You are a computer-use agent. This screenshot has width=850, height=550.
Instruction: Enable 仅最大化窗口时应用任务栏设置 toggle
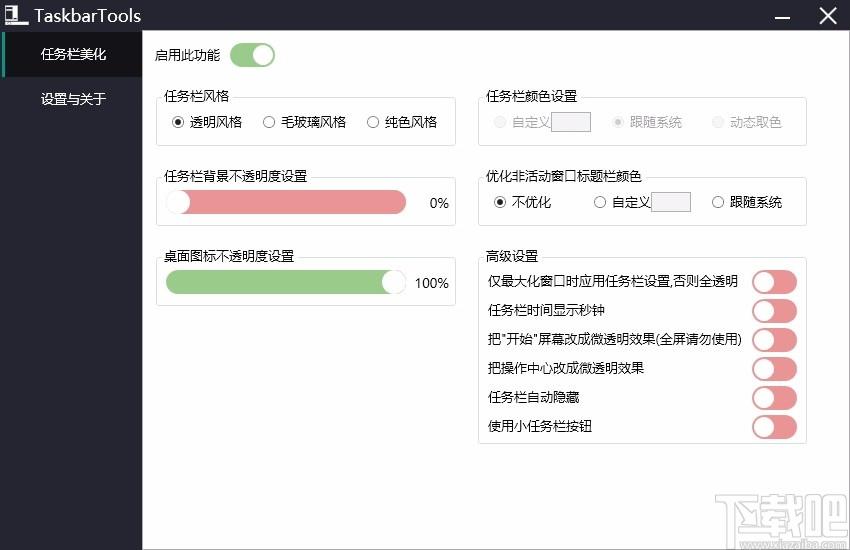(x=774, y=282)
